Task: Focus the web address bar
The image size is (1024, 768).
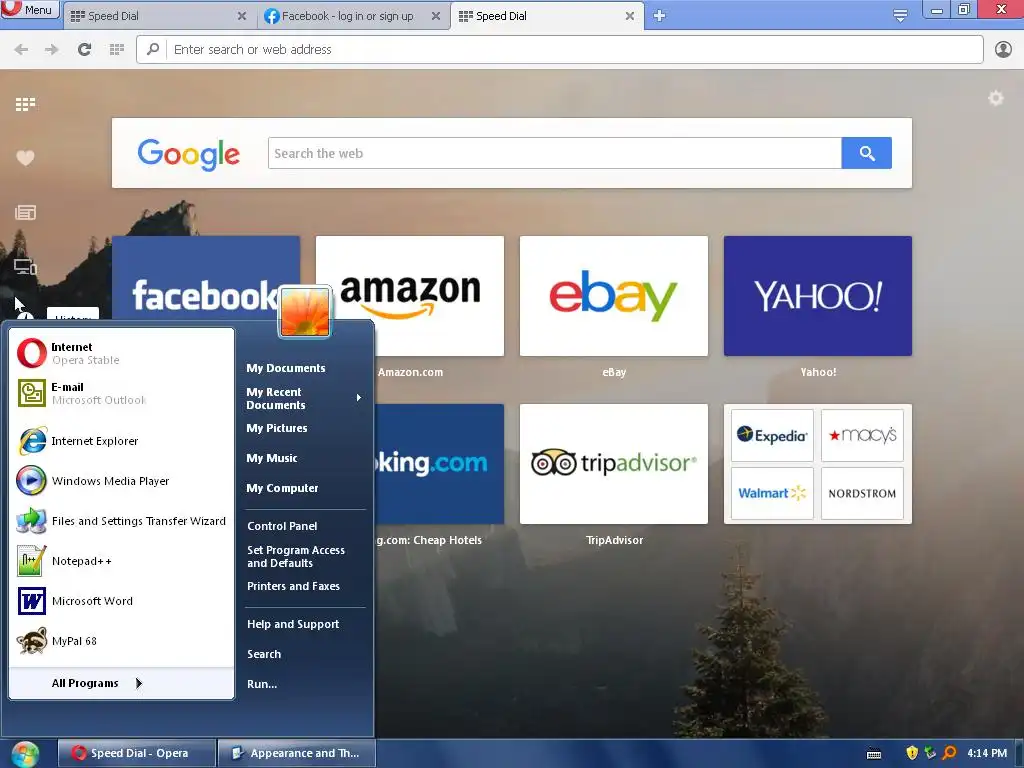Action: click(560, 50)
